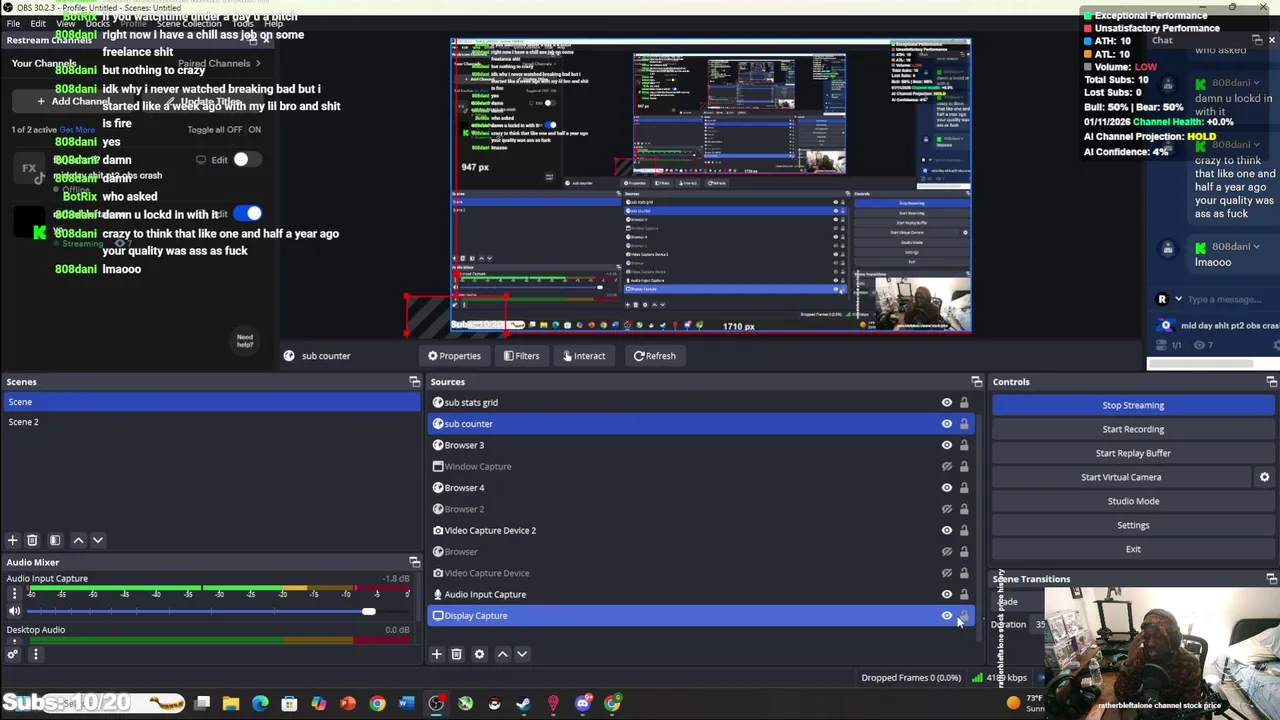Refresh the sub counter browser source

pyautogui.click(x=654, y=356)
